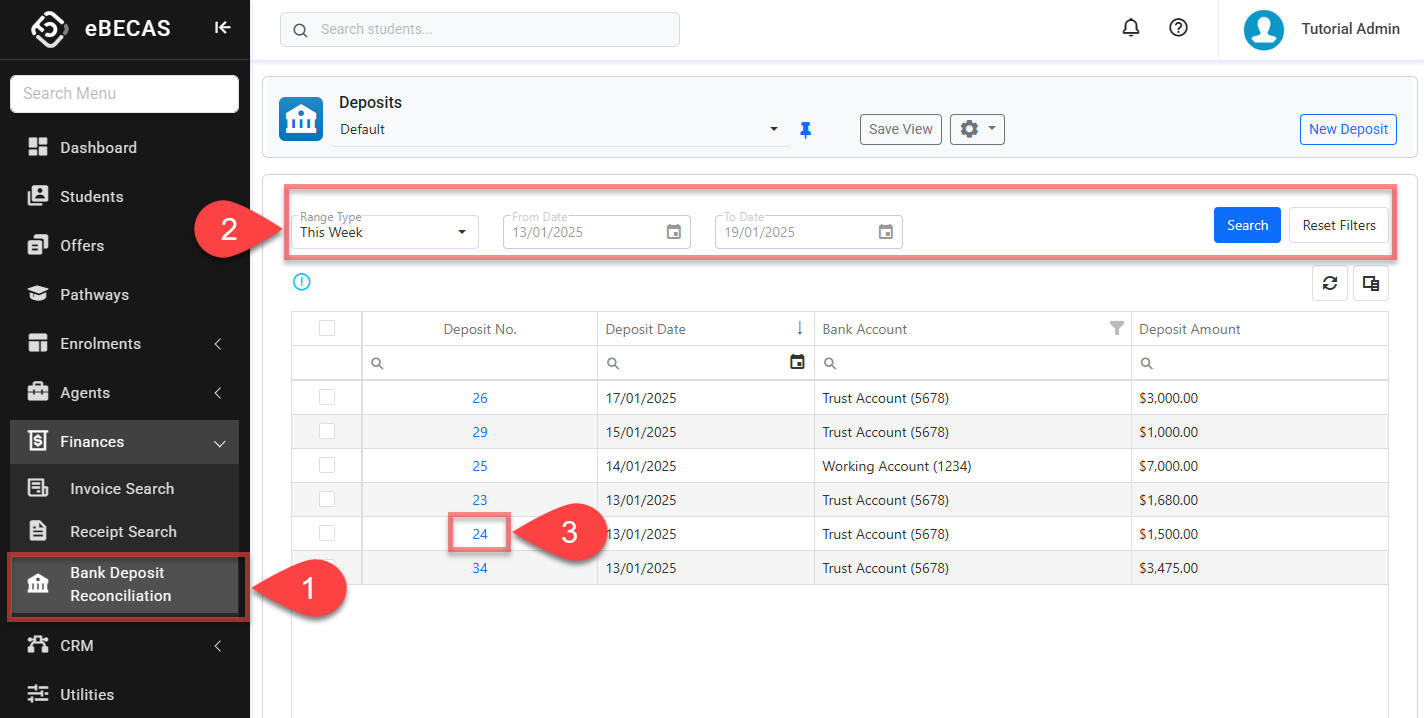Click the notifications bell icon

(x=1131, y=28)
